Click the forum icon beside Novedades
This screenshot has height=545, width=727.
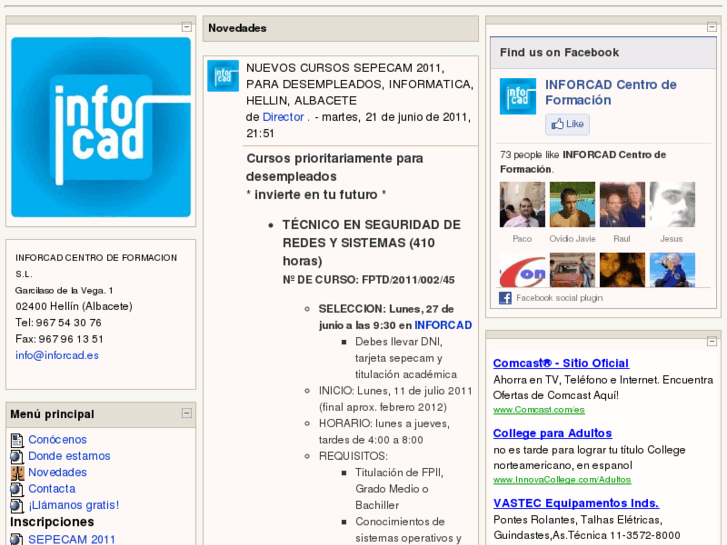pos(17,473)
